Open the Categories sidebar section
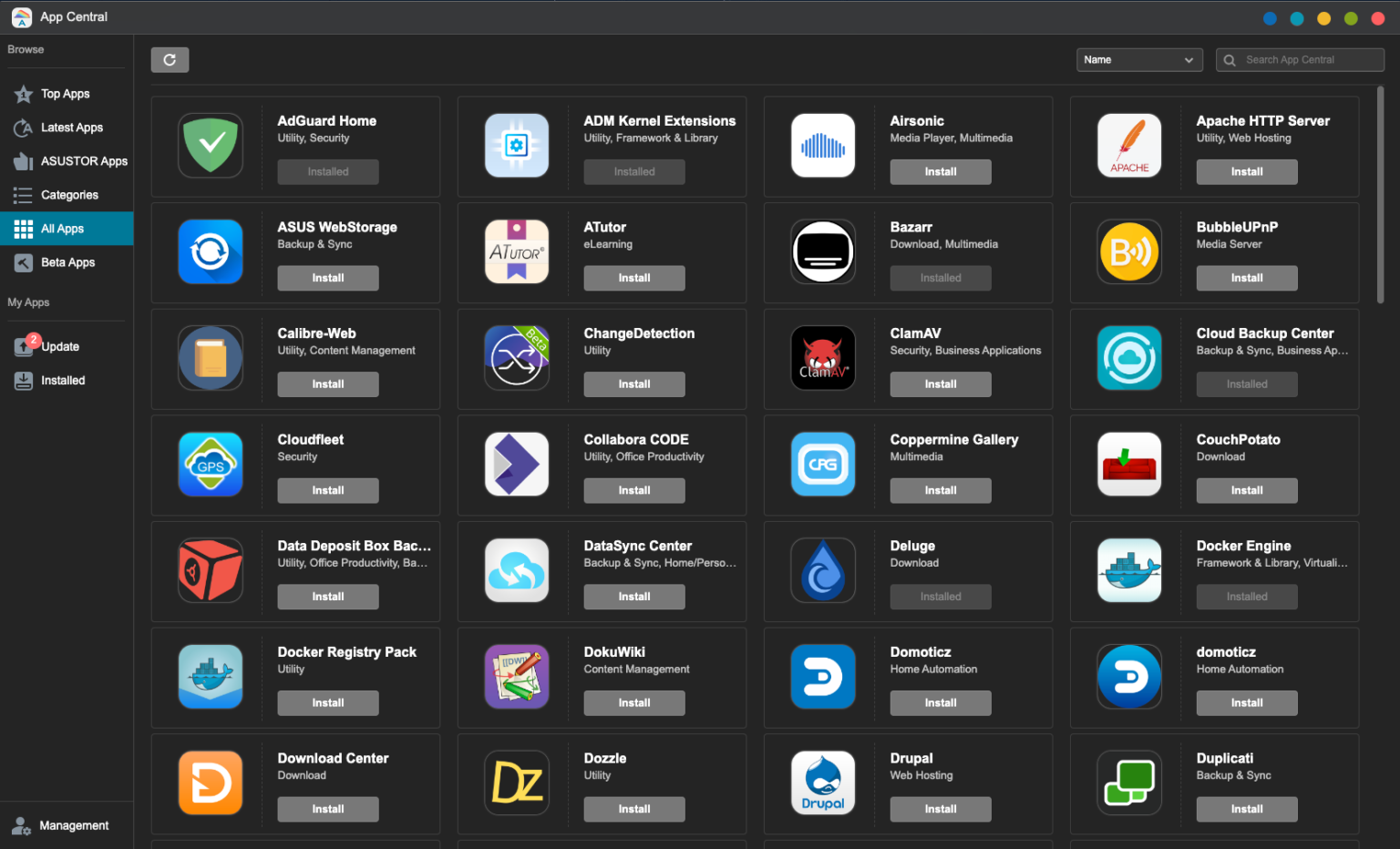This screenshot has width=1400, height=849. (69, 195)
